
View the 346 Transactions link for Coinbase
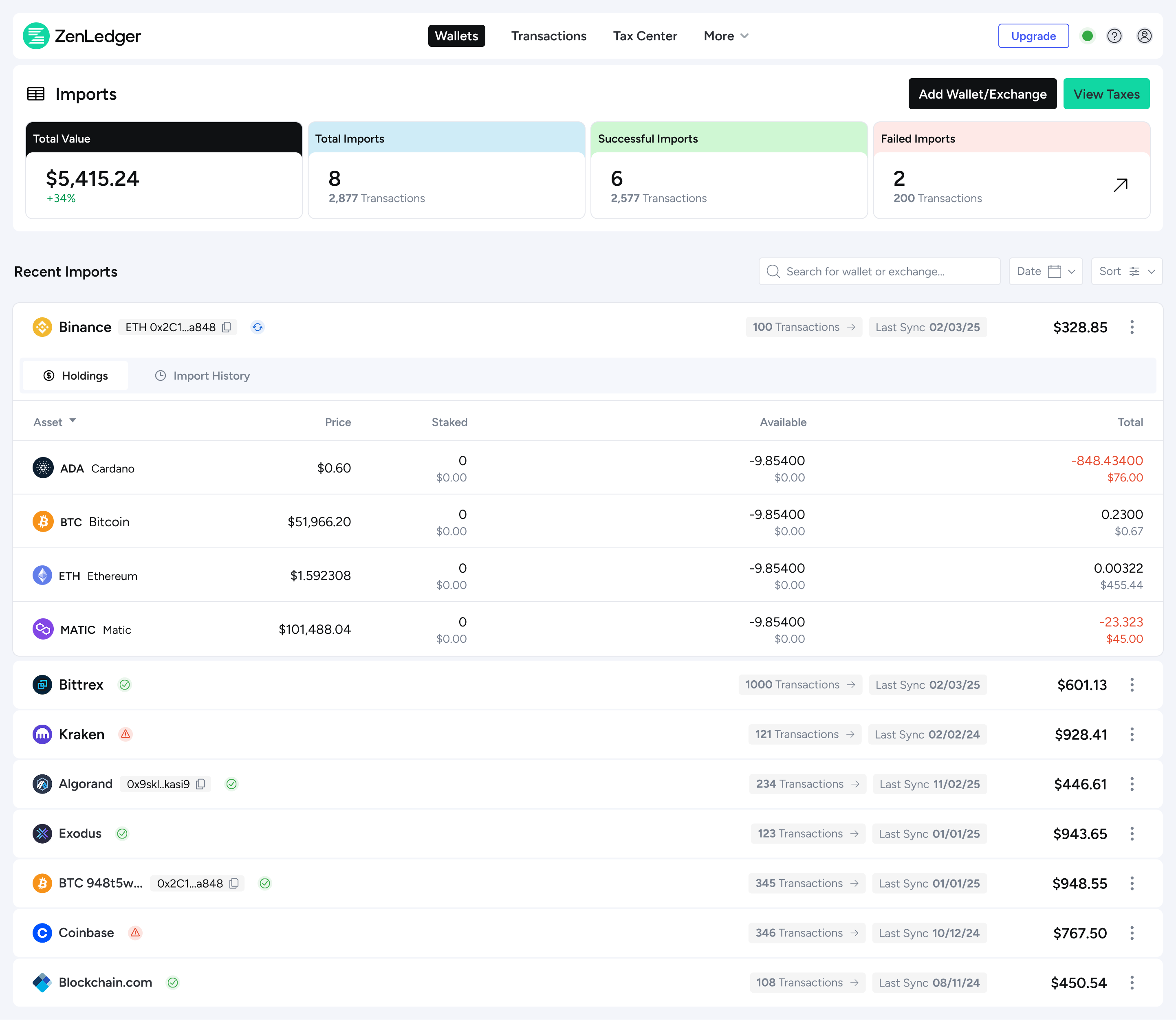(x=806, y=933)
